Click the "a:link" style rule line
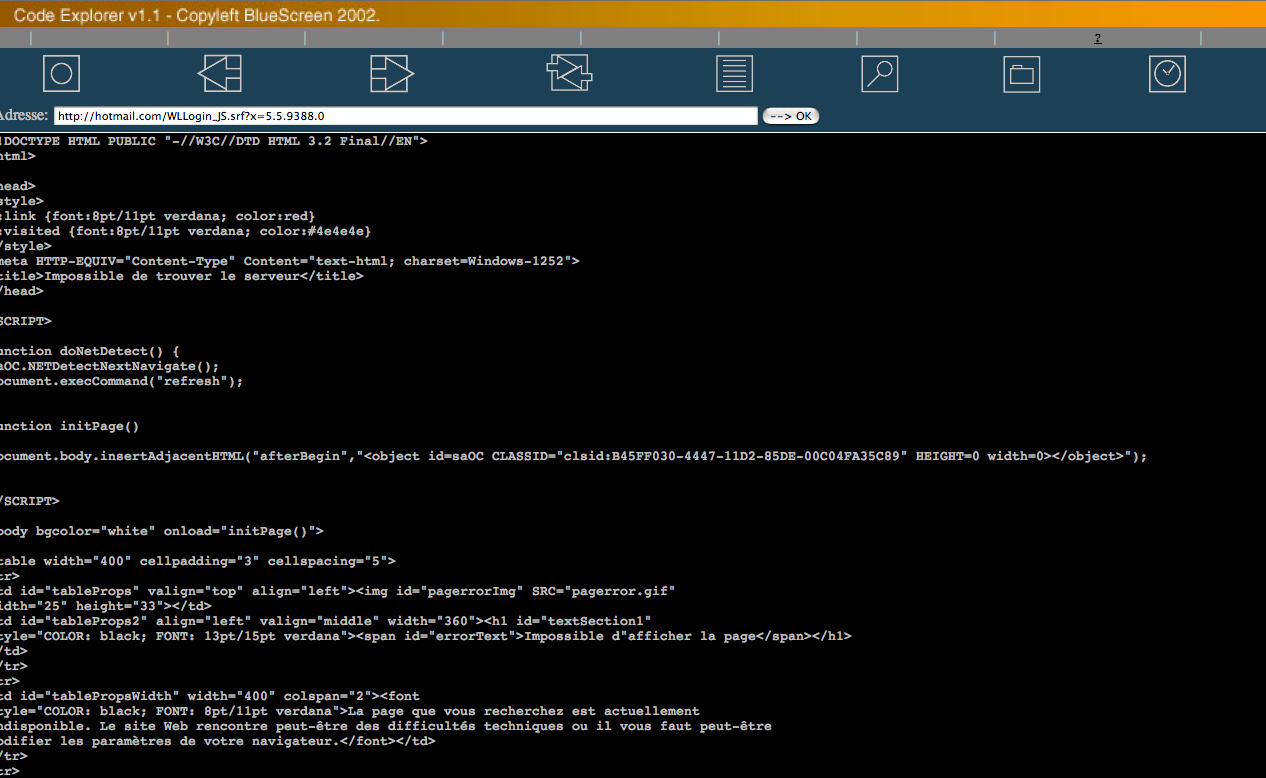The width and height of the screenshot is (1266, 778). pos(158,216)
